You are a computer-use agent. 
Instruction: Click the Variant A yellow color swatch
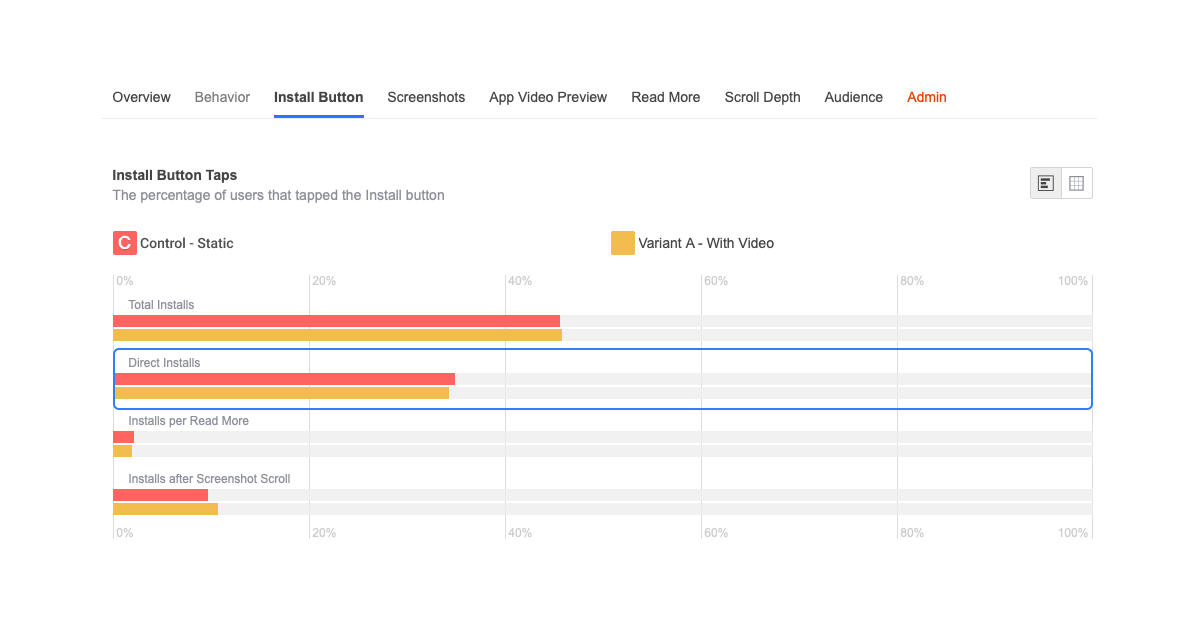(x=623, y=243)
